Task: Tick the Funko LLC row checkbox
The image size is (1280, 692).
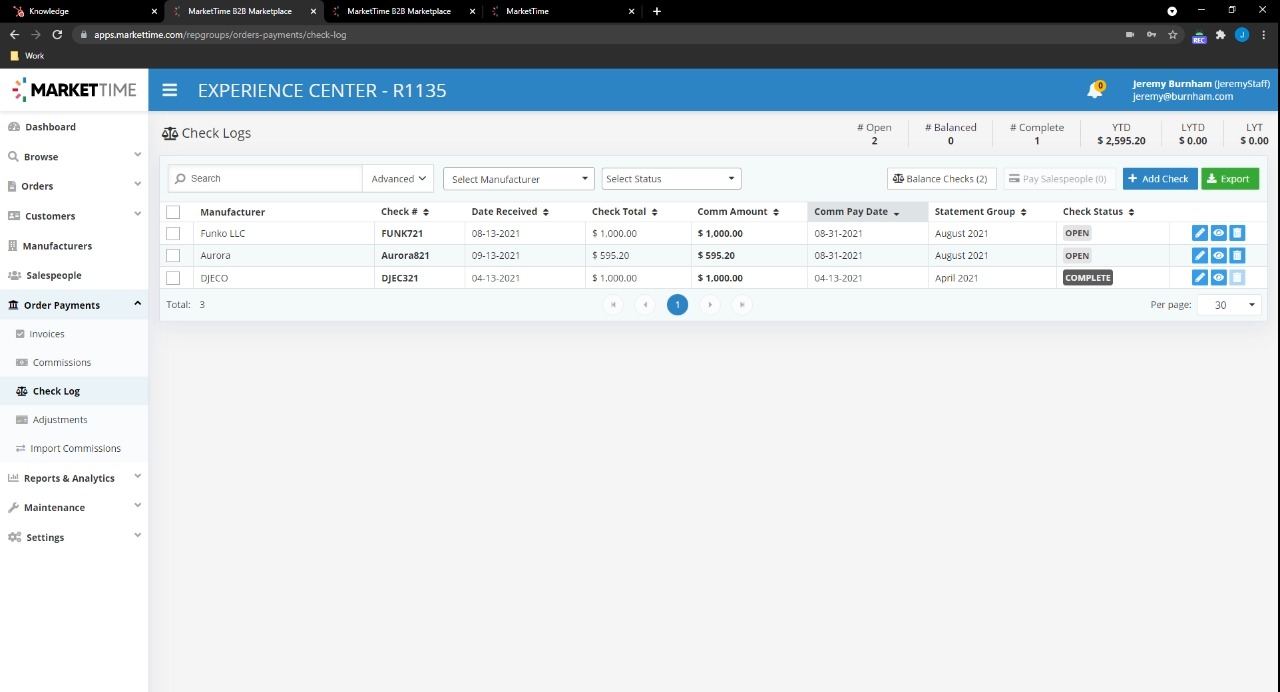Action: [x=173, y=233]
